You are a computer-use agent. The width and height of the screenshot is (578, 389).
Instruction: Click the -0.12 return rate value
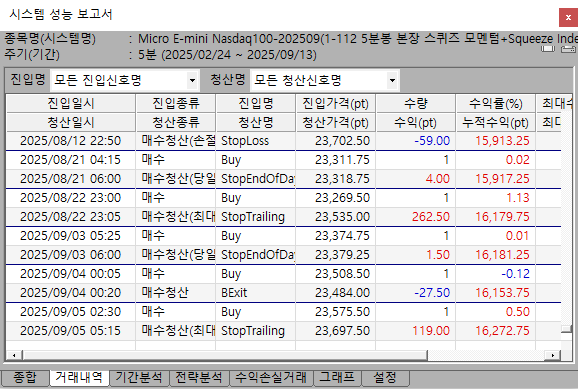click(515, 274)
